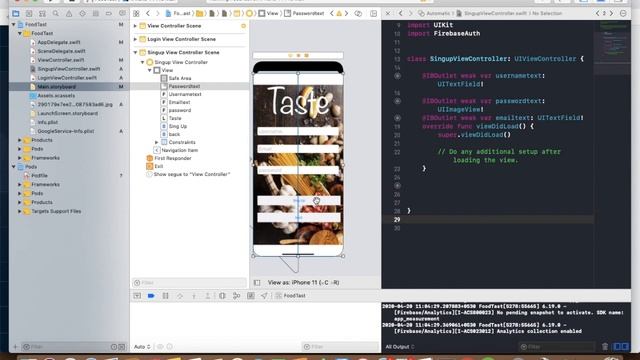
Task: Open Assets.xcassets catalog
Action: [56, 96]
